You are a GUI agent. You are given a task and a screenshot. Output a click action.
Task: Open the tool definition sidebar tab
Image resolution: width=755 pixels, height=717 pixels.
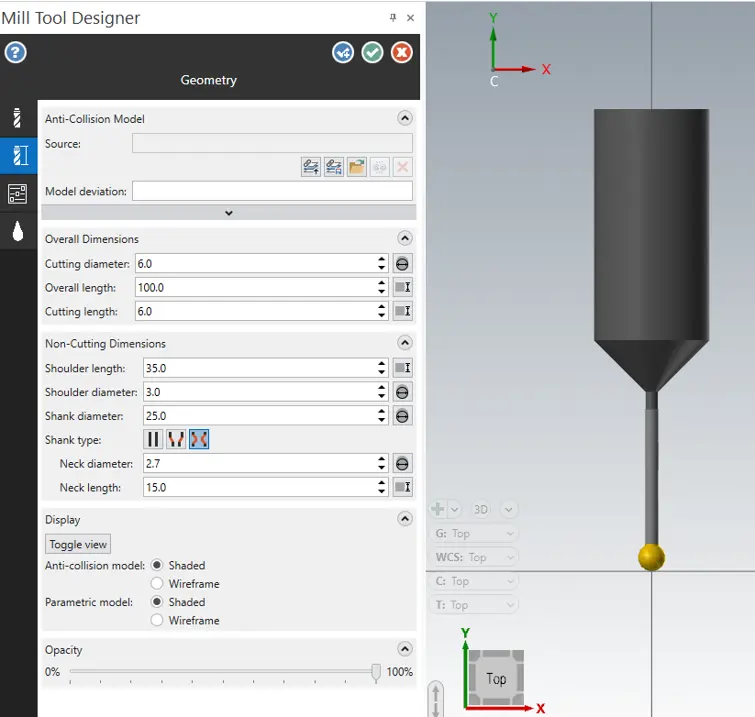(18, 118)
